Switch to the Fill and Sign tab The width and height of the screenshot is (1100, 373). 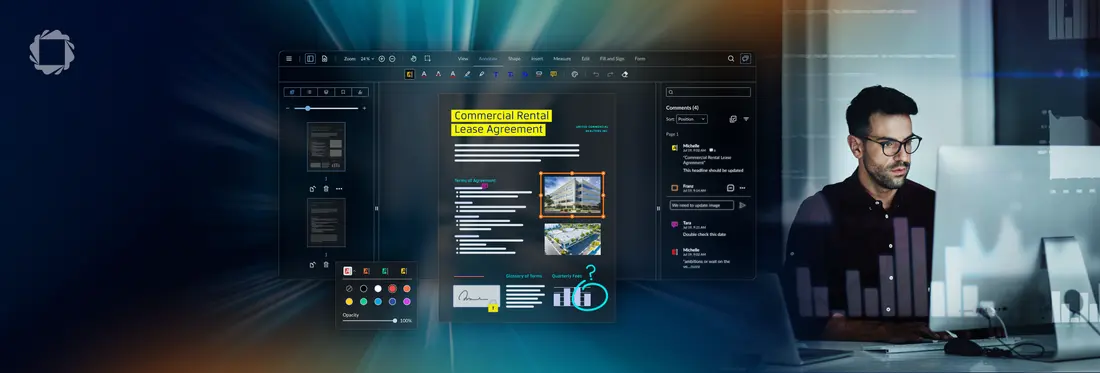tap(612, 59)
